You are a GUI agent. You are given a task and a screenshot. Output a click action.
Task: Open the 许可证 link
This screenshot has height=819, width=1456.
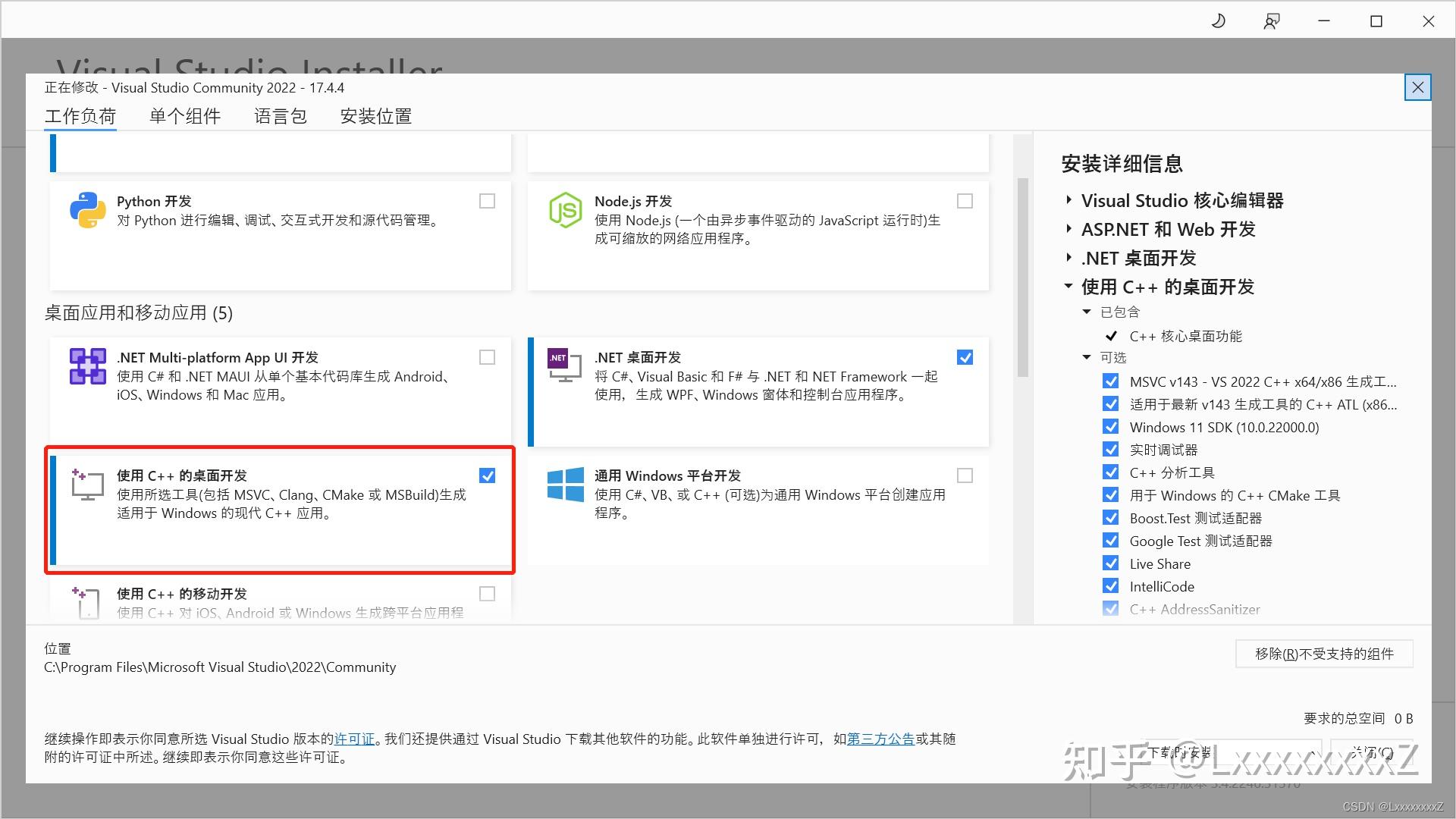click(353, 739)
